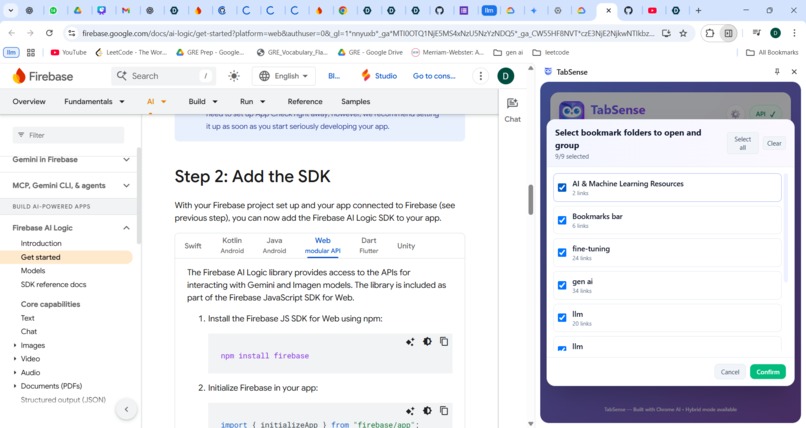Reload the current page
Image resolution: width=806 pixels, height=428 pixels.
point(49,33)
